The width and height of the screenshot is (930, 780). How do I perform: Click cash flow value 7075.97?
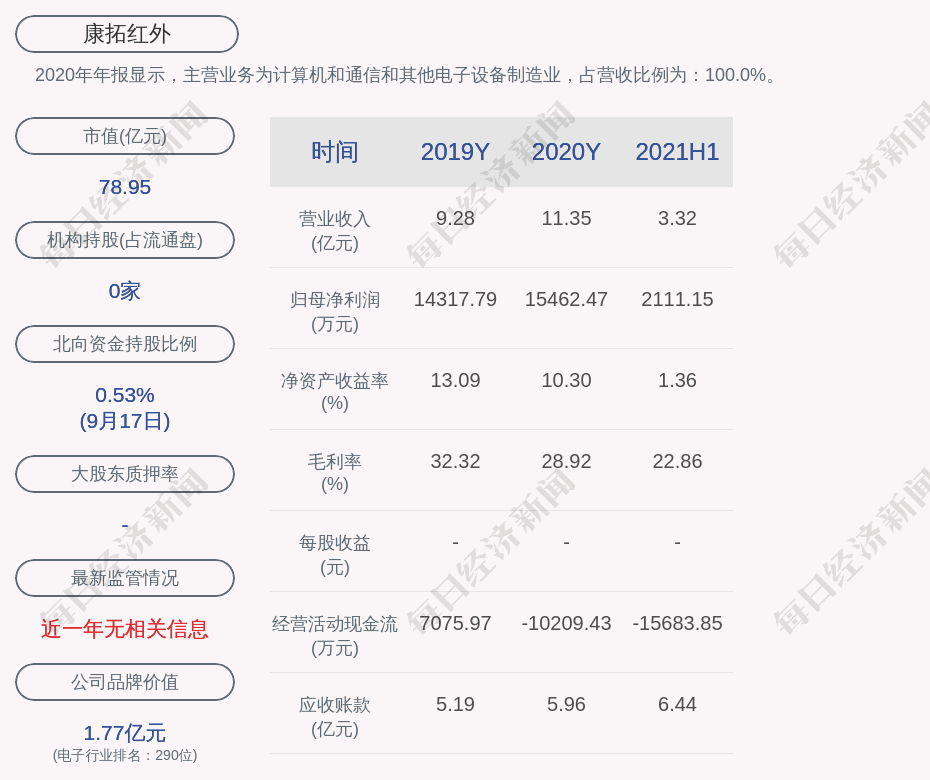click(x=455, y=623)
